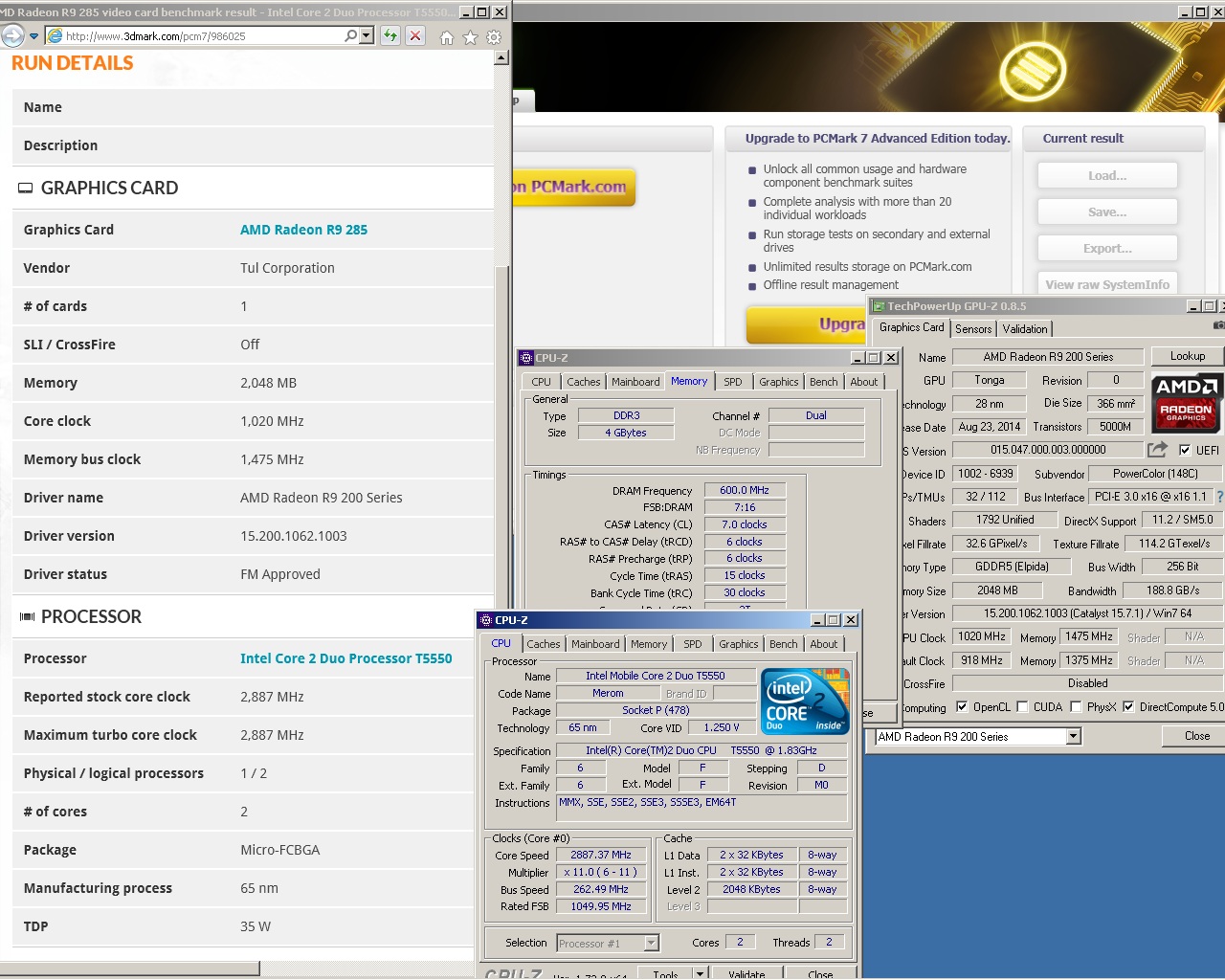
Task: Click the search magnifier in the address bar
Action: point(351,35)
